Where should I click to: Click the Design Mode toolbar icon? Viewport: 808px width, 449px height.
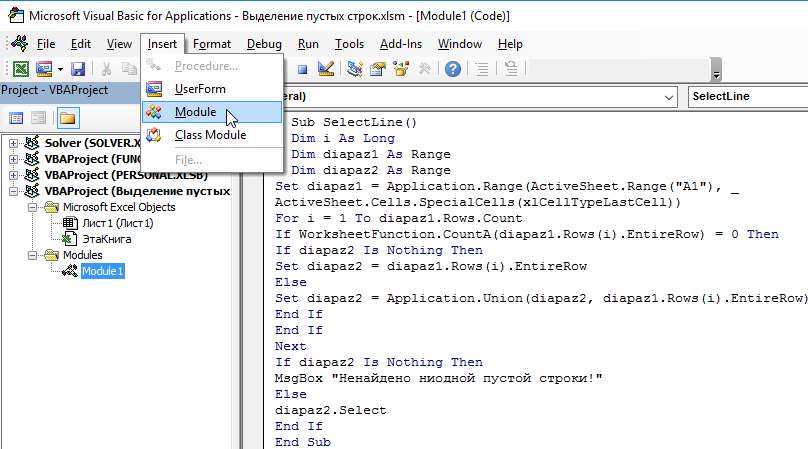pos(326,69)
